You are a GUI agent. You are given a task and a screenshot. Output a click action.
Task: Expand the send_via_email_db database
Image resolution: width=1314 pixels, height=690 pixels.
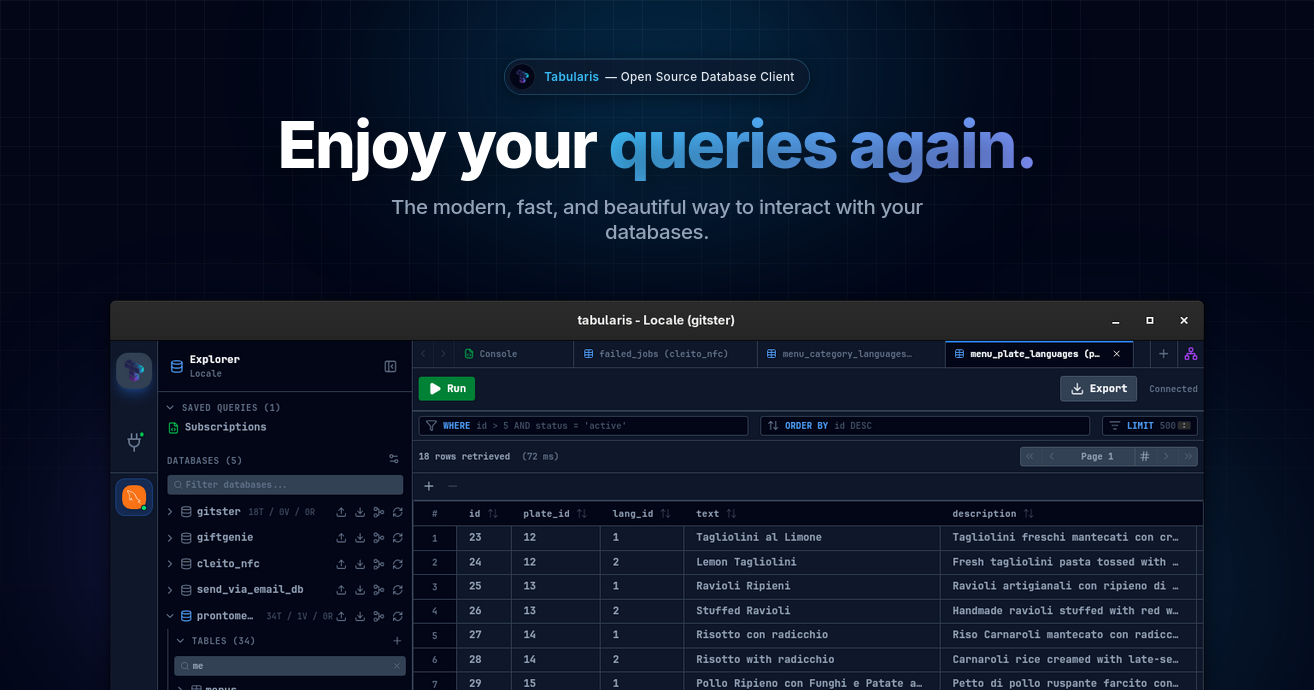click(x=170, y=590)
